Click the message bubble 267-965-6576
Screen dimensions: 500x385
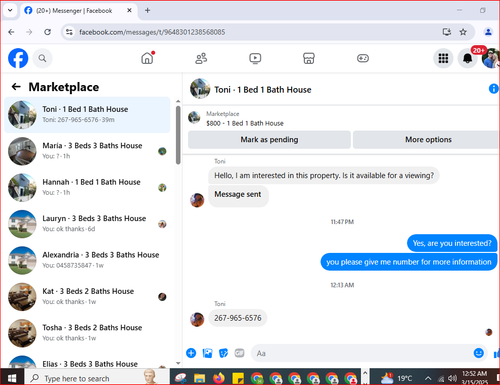pos(238,318)
